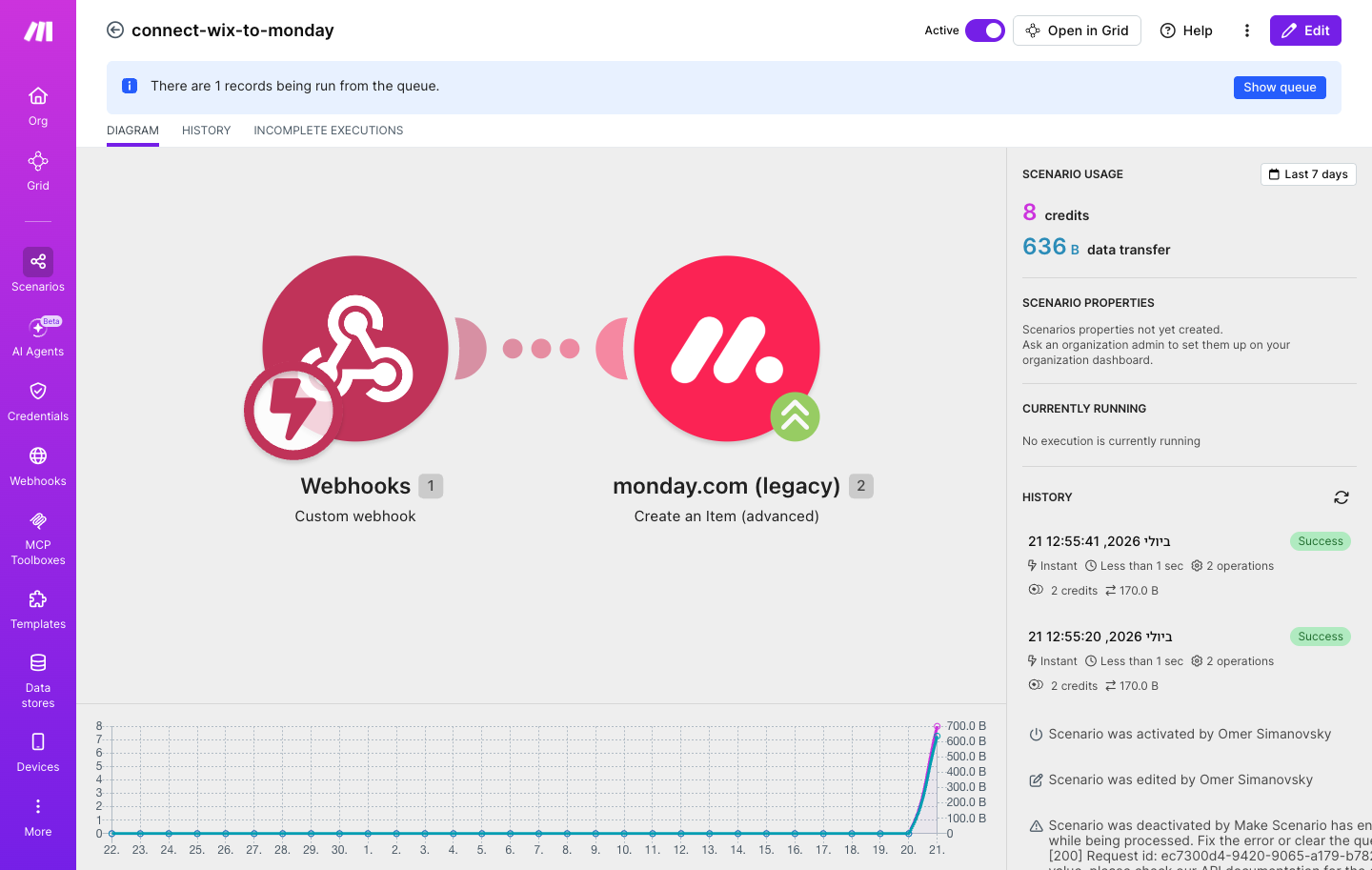Open the Last 7 days date dropdown
This screenshot has width=1372, height=870.
(1308, 174)
